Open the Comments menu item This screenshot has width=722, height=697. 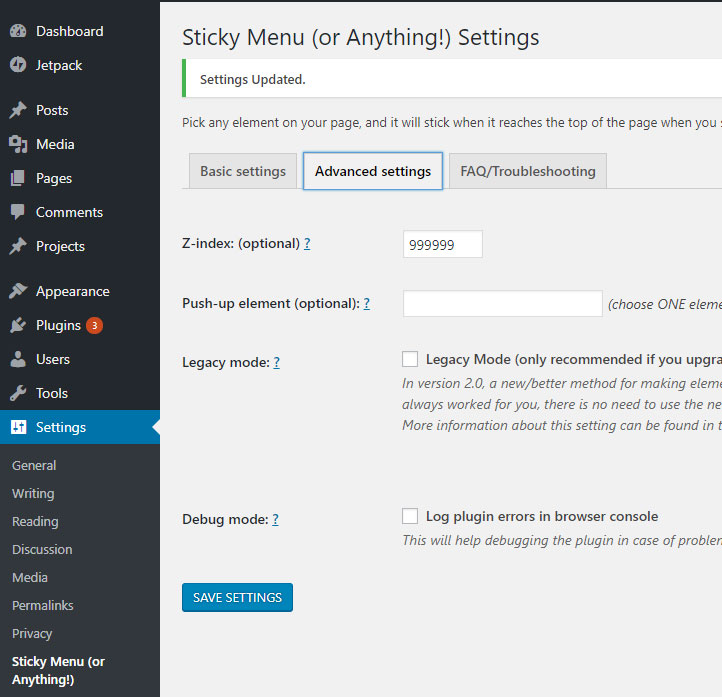pos(80,212)
